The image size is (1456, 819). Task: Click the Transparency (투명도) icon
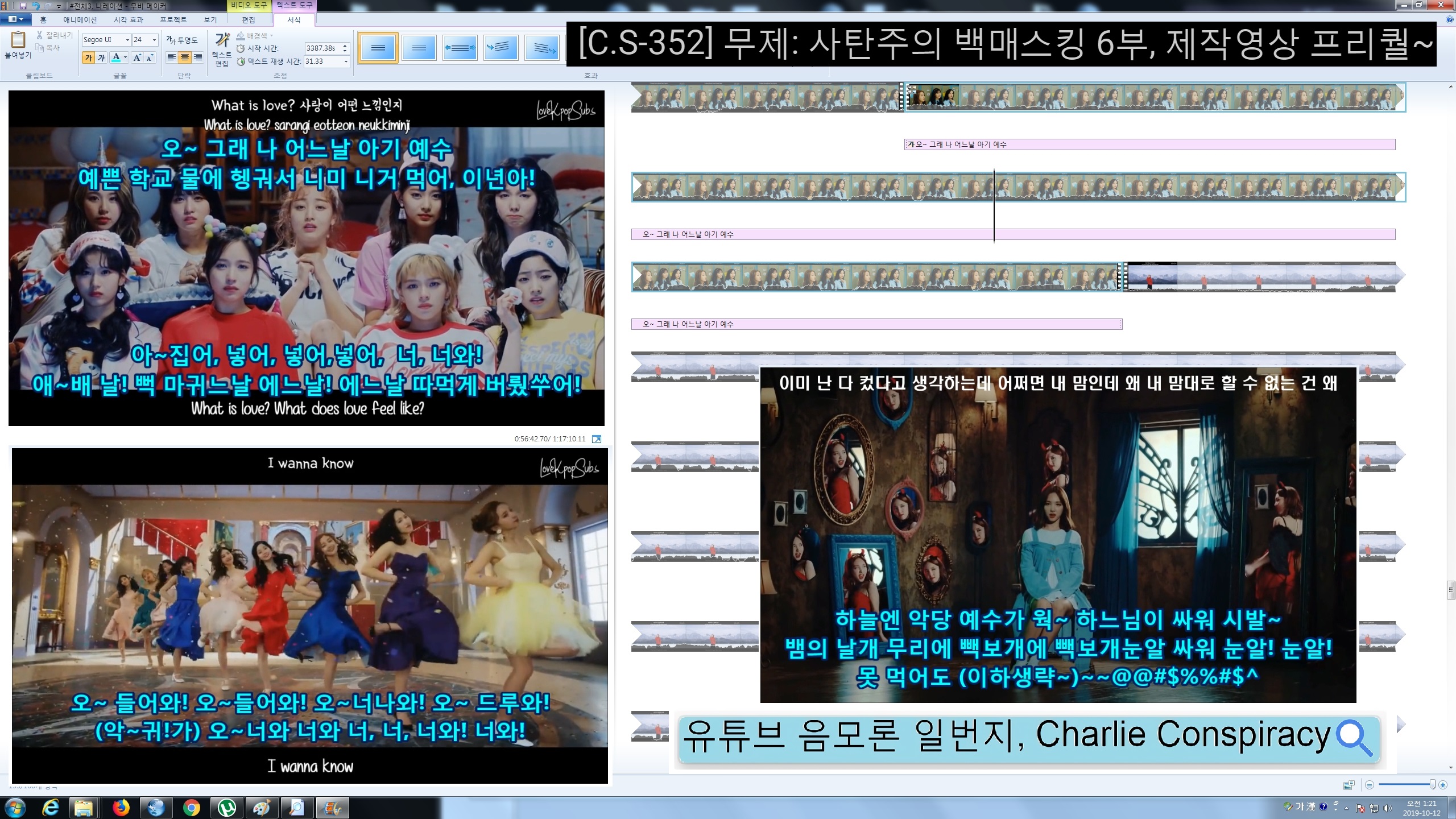tap(170, 40)
